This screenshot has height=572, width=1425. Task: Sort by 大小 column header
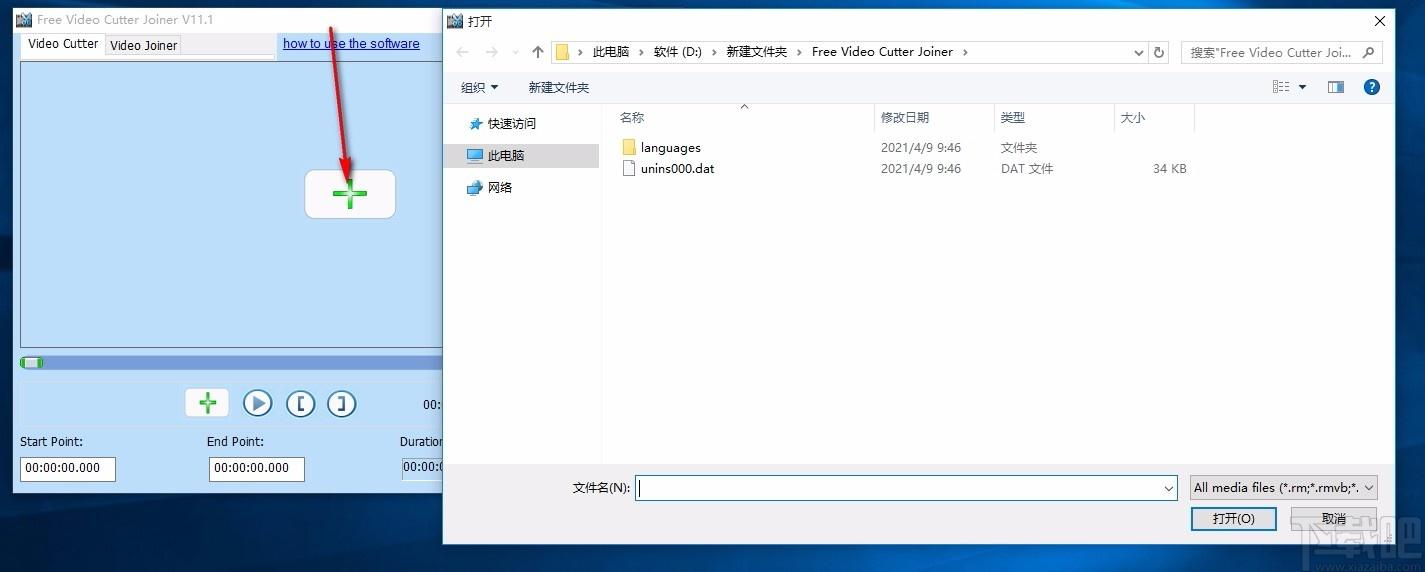[1133, 118]
